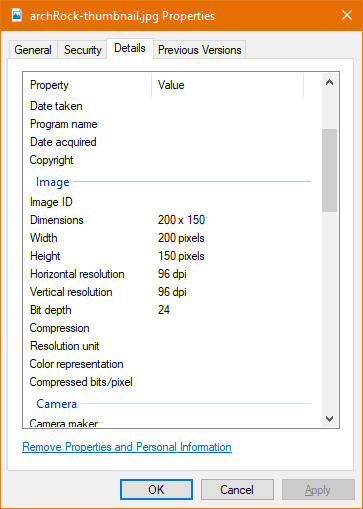The height and width of the screenshot is (509, 363).
Task: Click the image file icon in title bar
Action: tap(17, 15)
